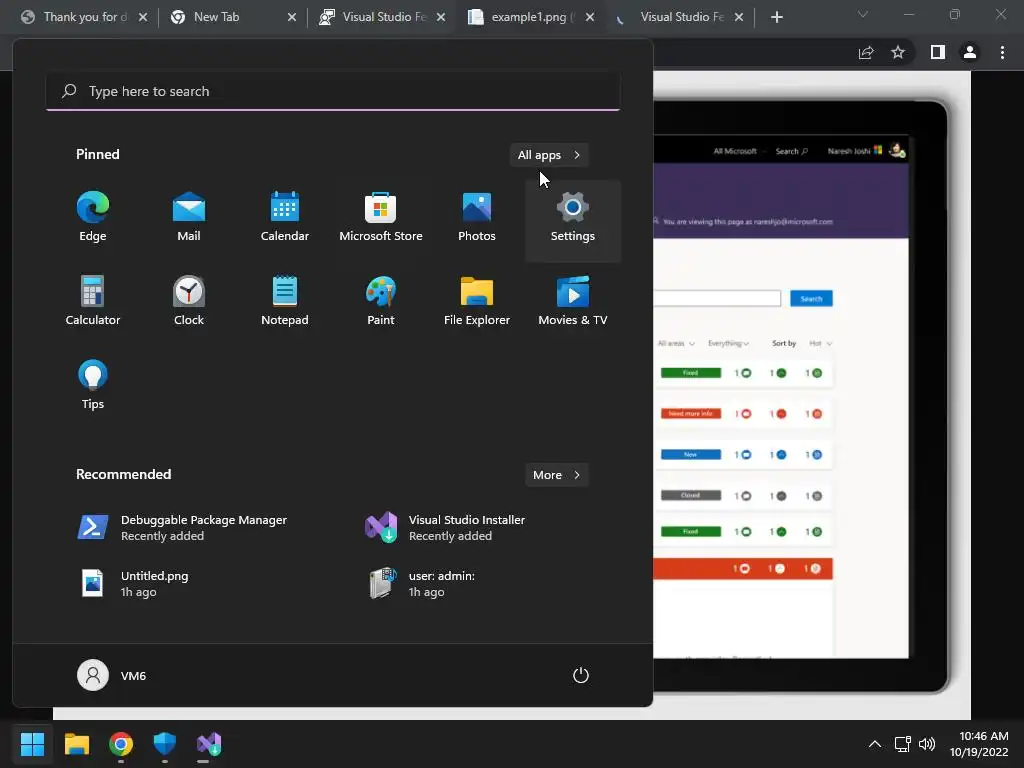Open Chrome tab search dropdown
This screenshot has height=768, width=1024.
coord(863,14)
